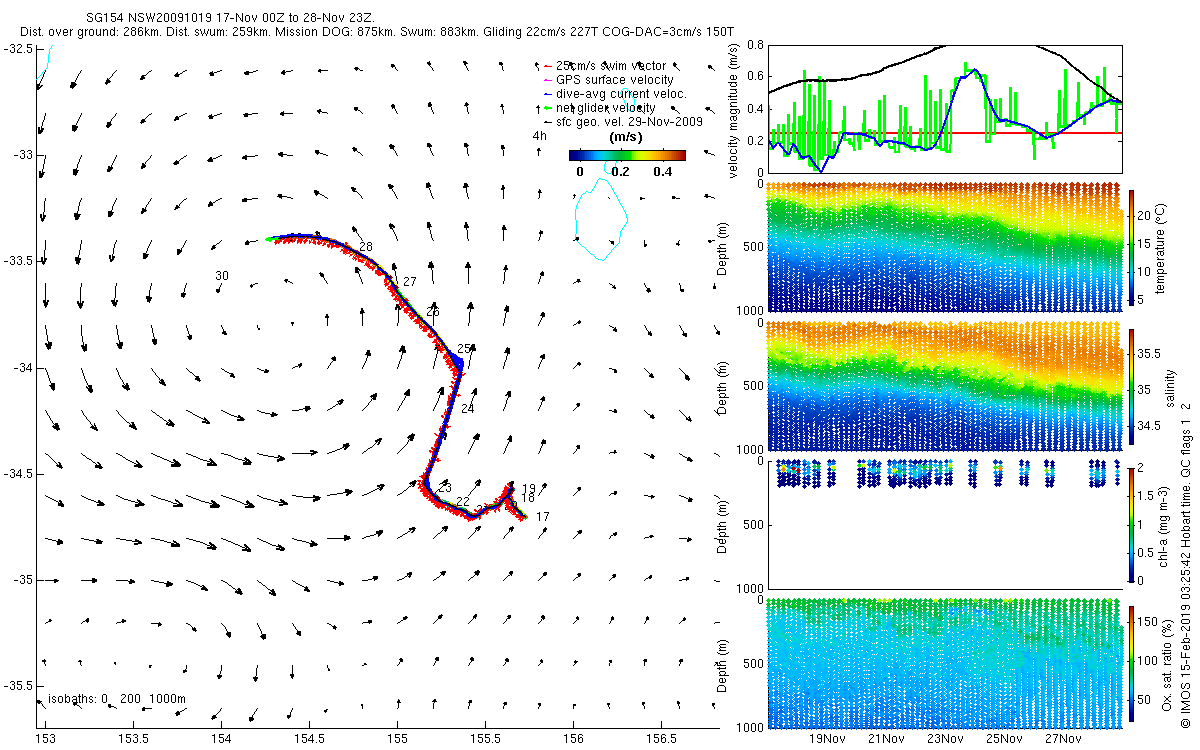Click the salinity colorbar scale
The image size is (1200, 750).
pos(1132,389)
